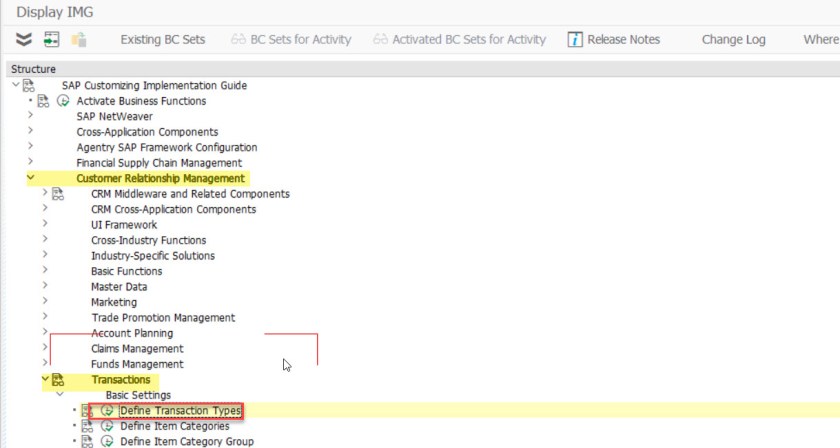The image size is (840, 448).
Task: Select Account Planning label
Action: [x=132, y=334]
